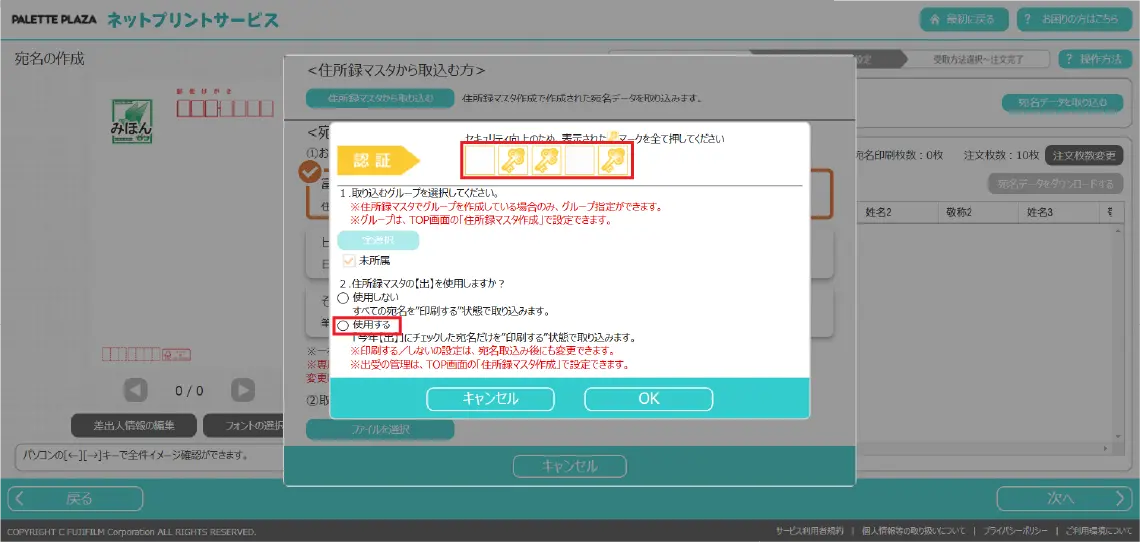Confirm with the OK button
Viewport: 1140px width, 542px height.
649,399
